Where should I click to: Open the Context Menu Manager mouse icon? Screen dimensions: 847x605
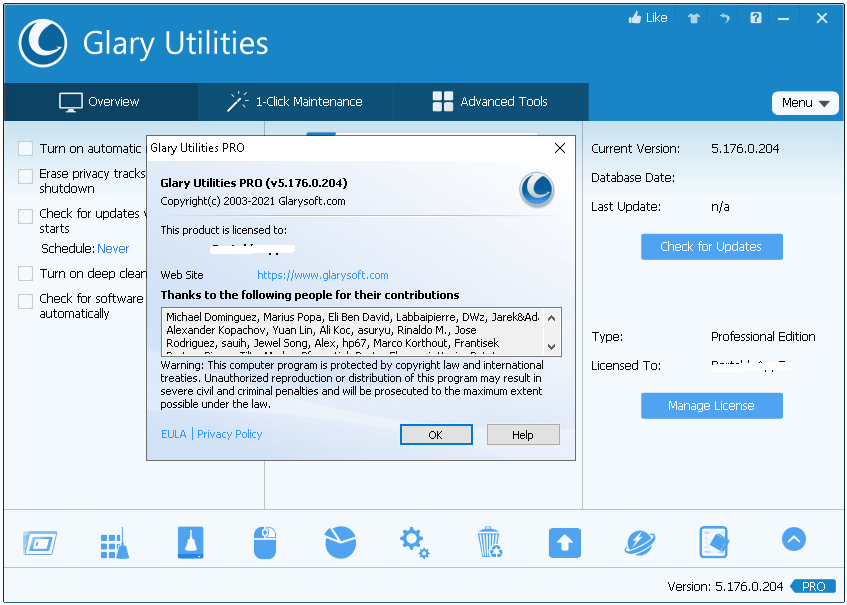click(x=265, y=542)
